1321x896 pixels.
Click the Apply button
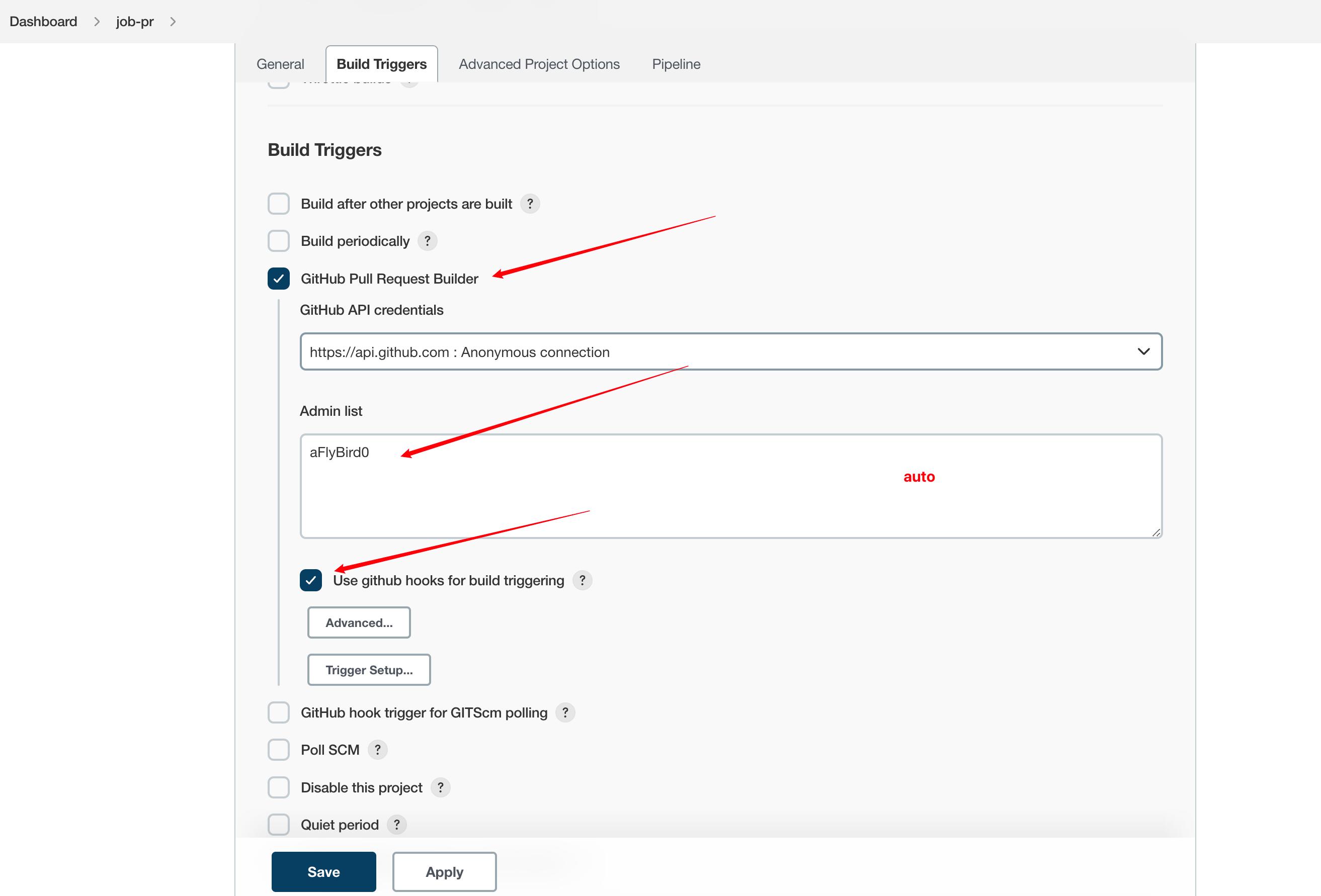point(444,871)
